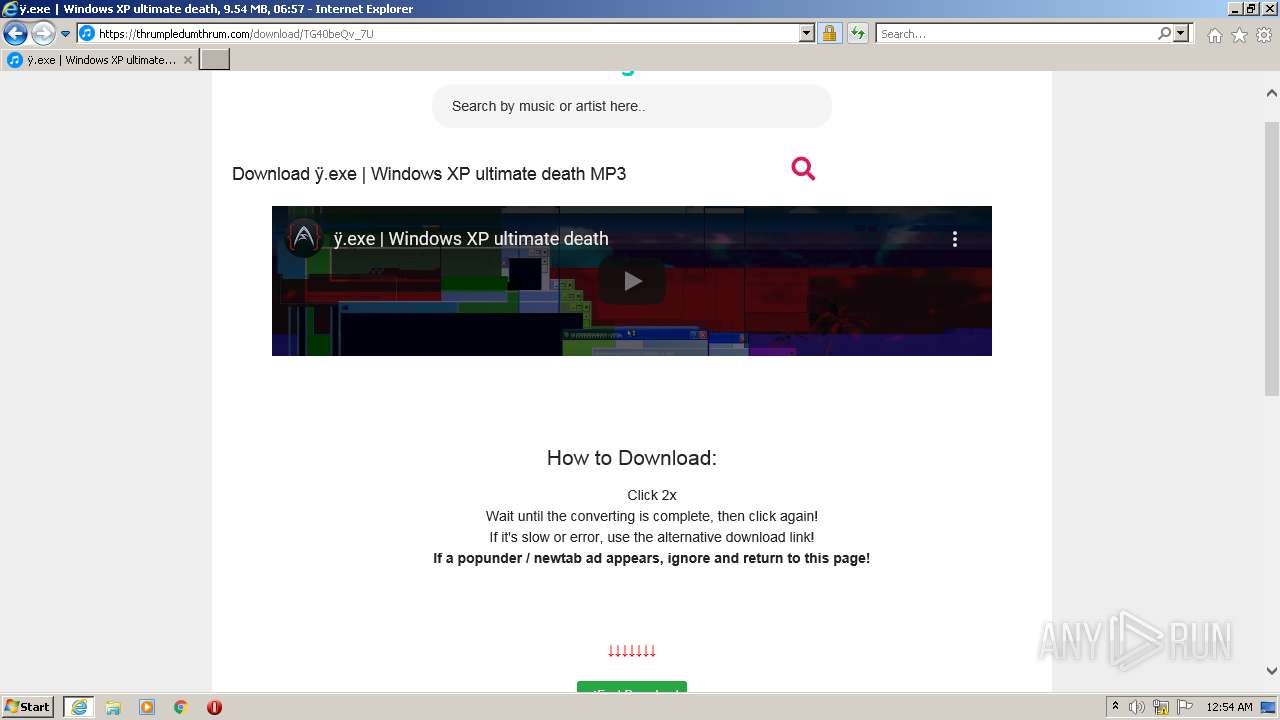This screenshot has height=720, width=1280.
Task: Click the network tray icon
Action: point(1161,707)
